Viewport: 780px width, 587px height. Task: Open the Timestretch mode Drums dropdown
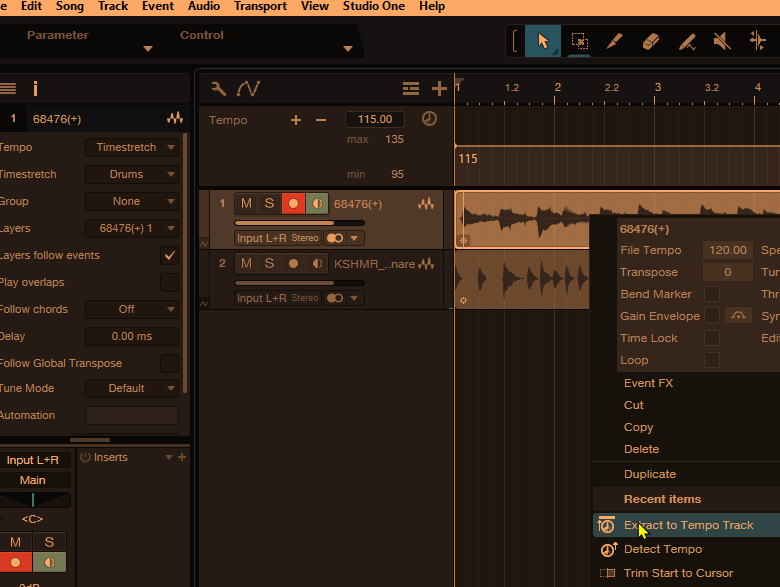(131, 174)
